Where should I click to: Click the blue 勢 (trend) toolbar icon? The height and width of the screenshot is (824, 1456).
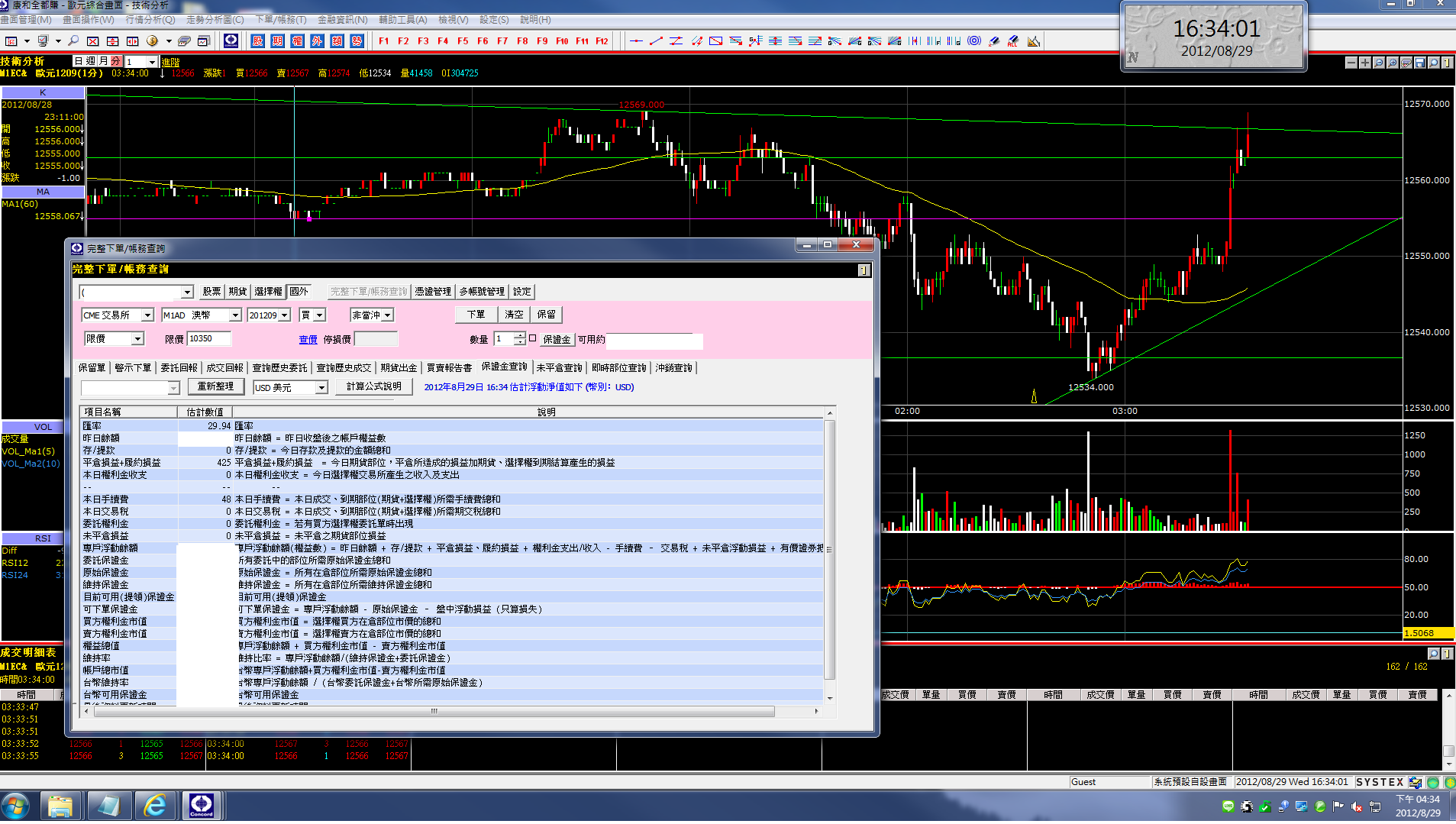click(x=357, y=41)
